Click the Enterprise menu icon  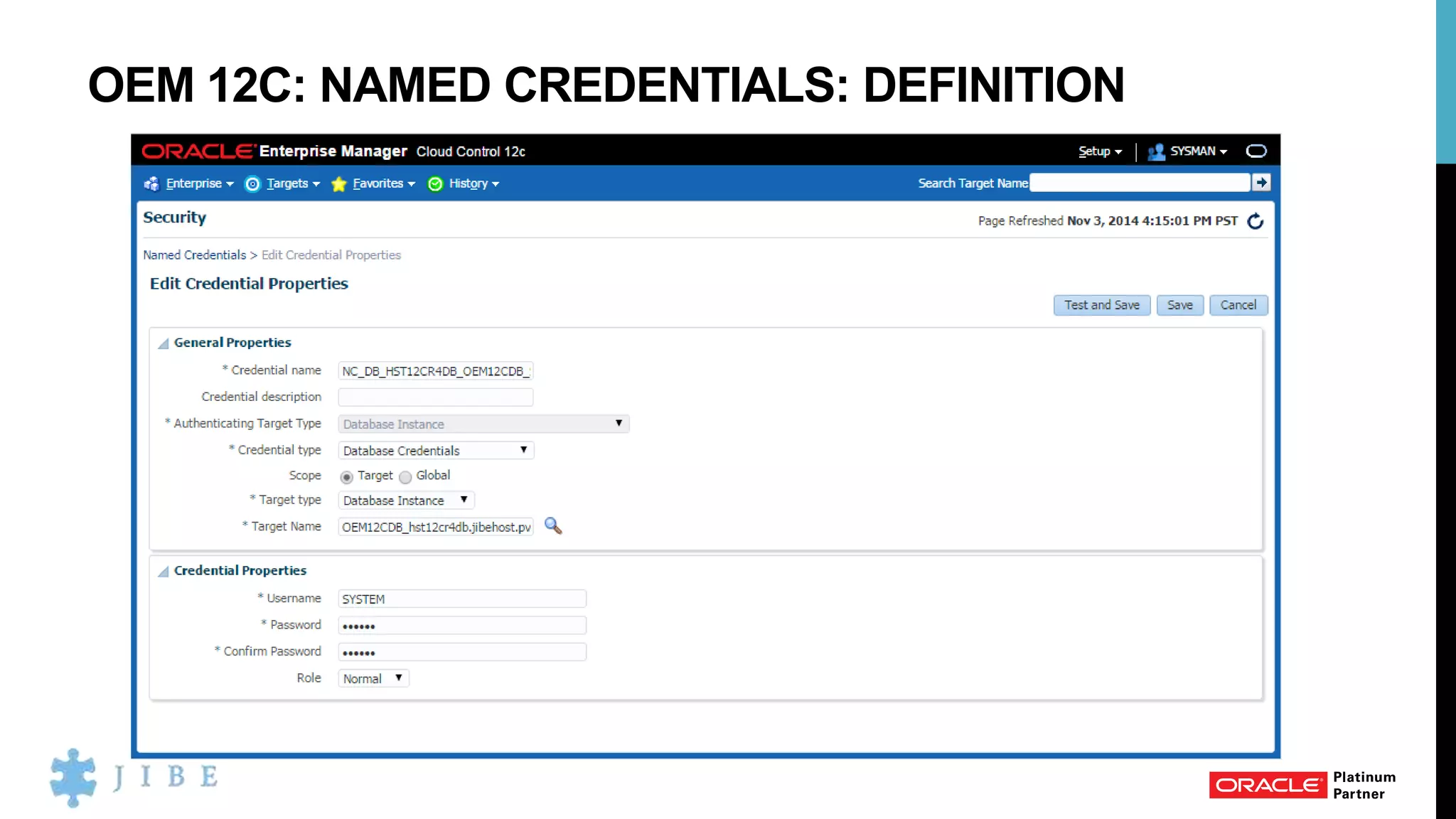pos(151,184)
